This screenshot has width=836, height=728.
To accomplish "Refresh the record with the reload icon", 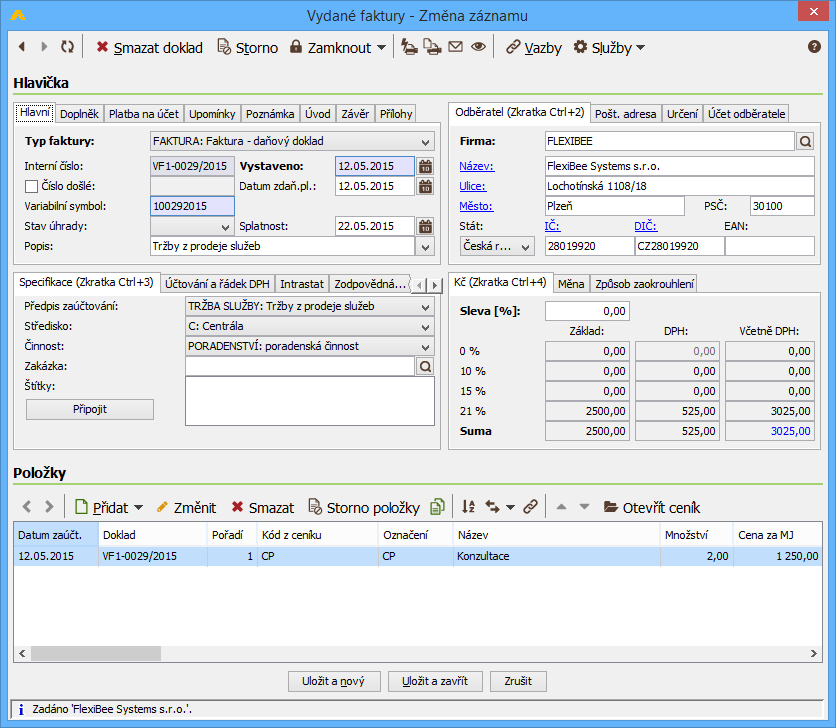I will coord(67,47).
